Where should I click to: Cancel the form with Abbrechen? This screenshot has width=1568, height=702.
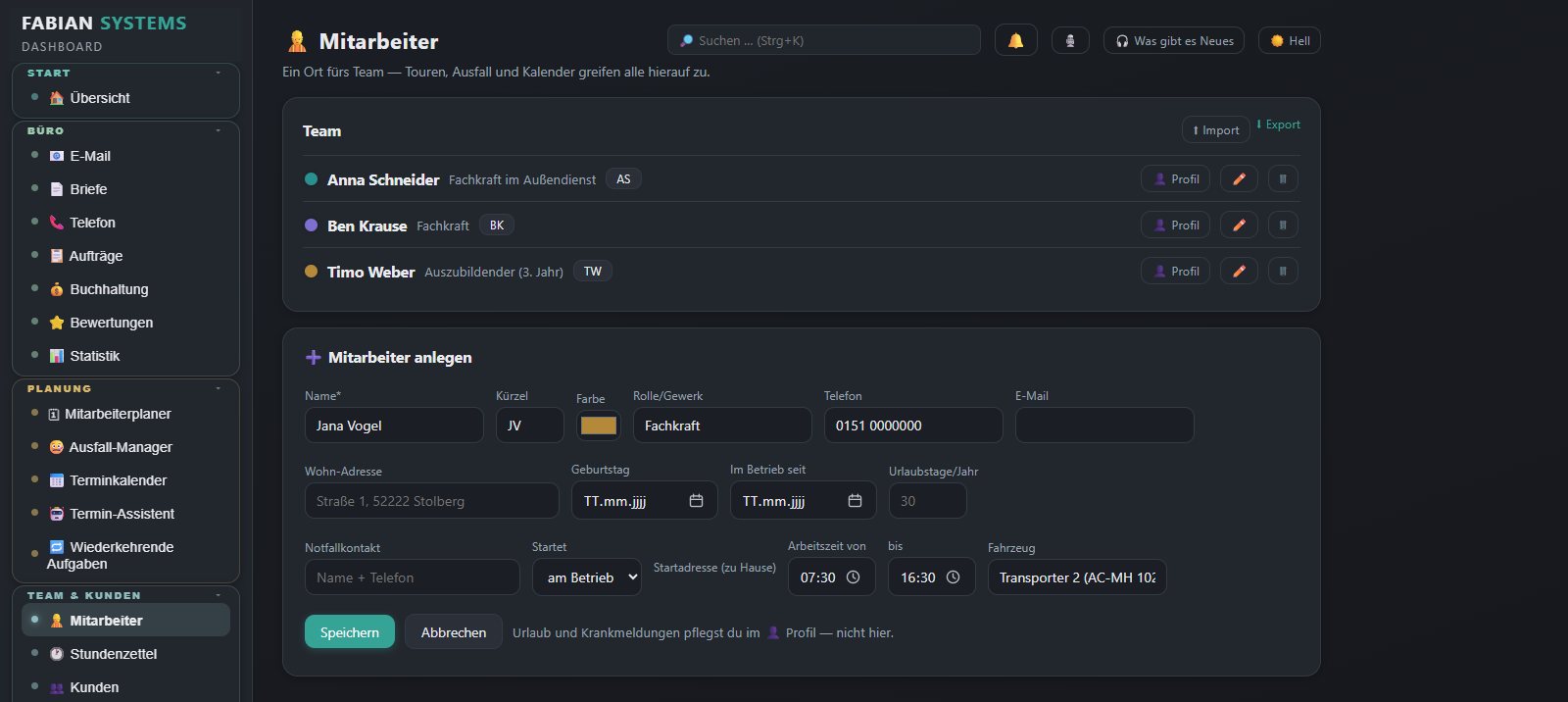pos(454,632)
